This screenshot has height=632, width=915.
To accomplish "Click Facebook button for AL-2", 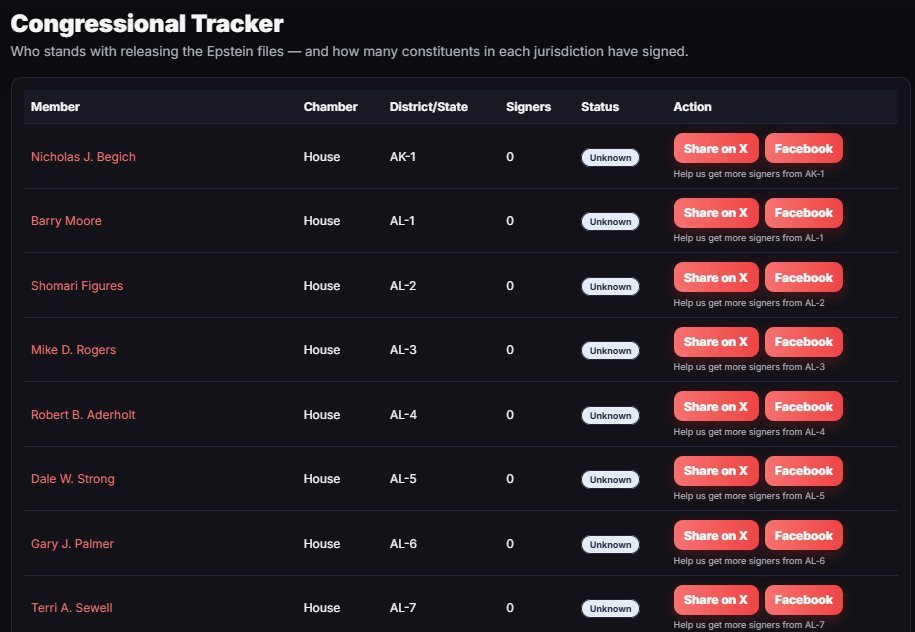I will [804, 278].
